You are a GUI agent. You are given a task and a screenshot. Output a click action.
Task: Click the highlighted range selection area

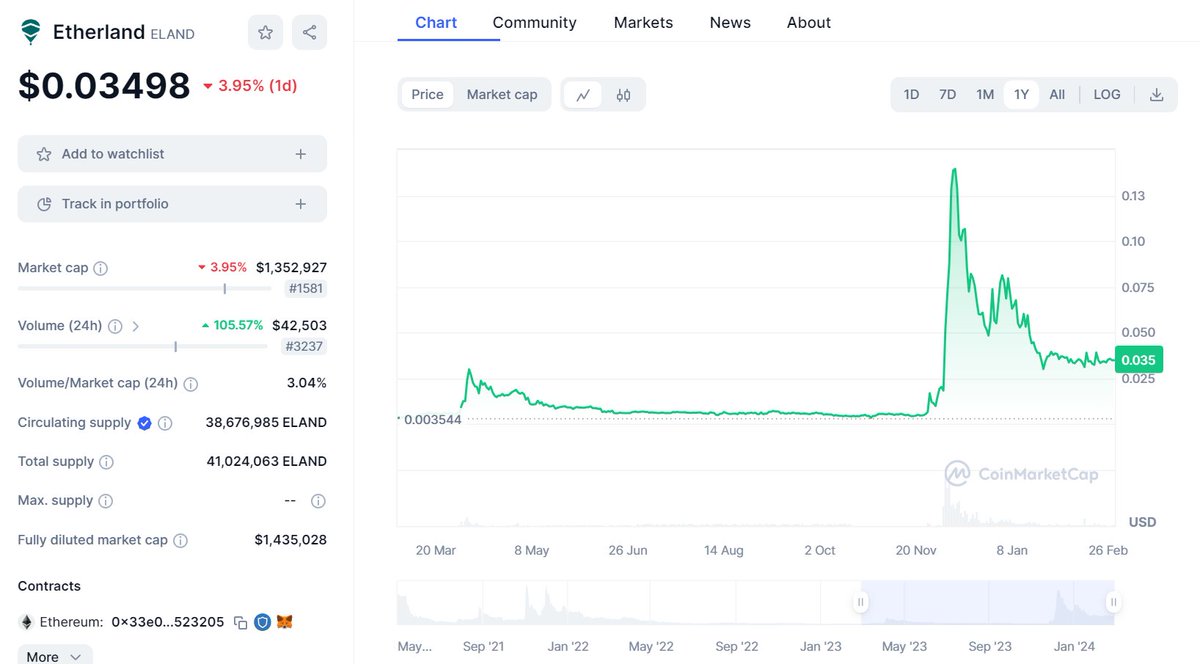coord(986,602)
